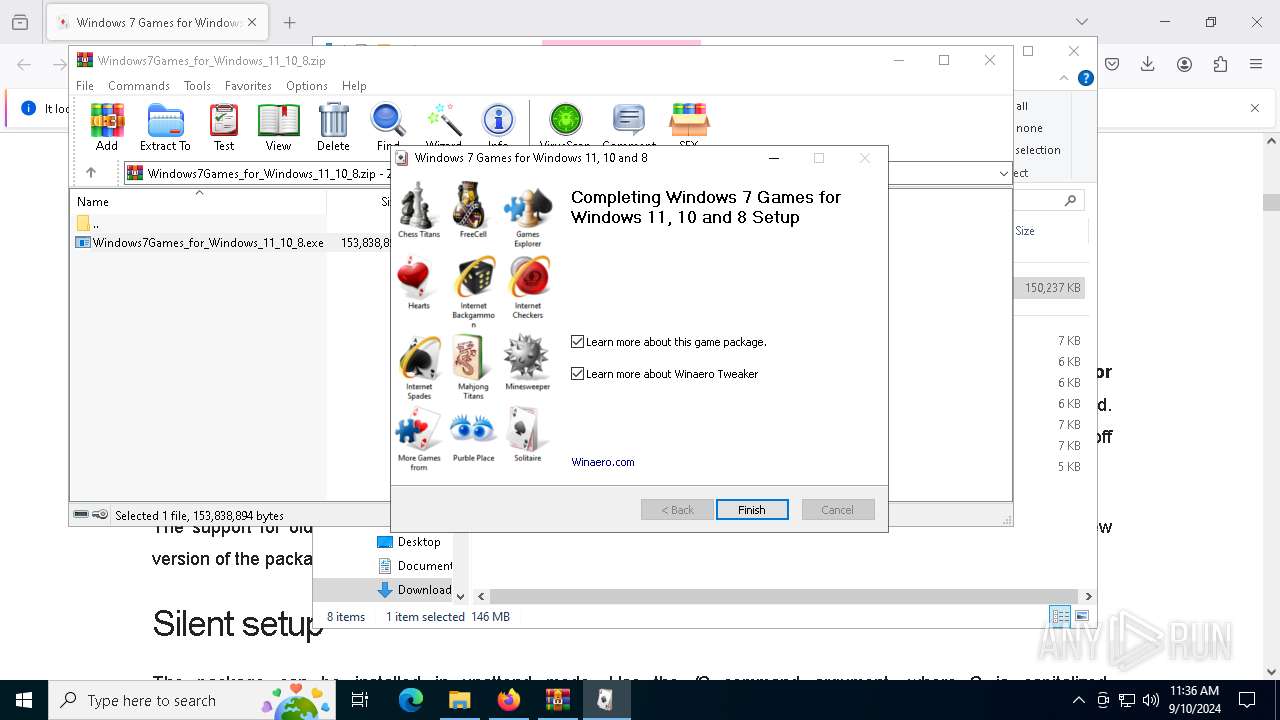Close the Windows 7 Games browser tab
1280x720 pixels.
coord(252,22)
